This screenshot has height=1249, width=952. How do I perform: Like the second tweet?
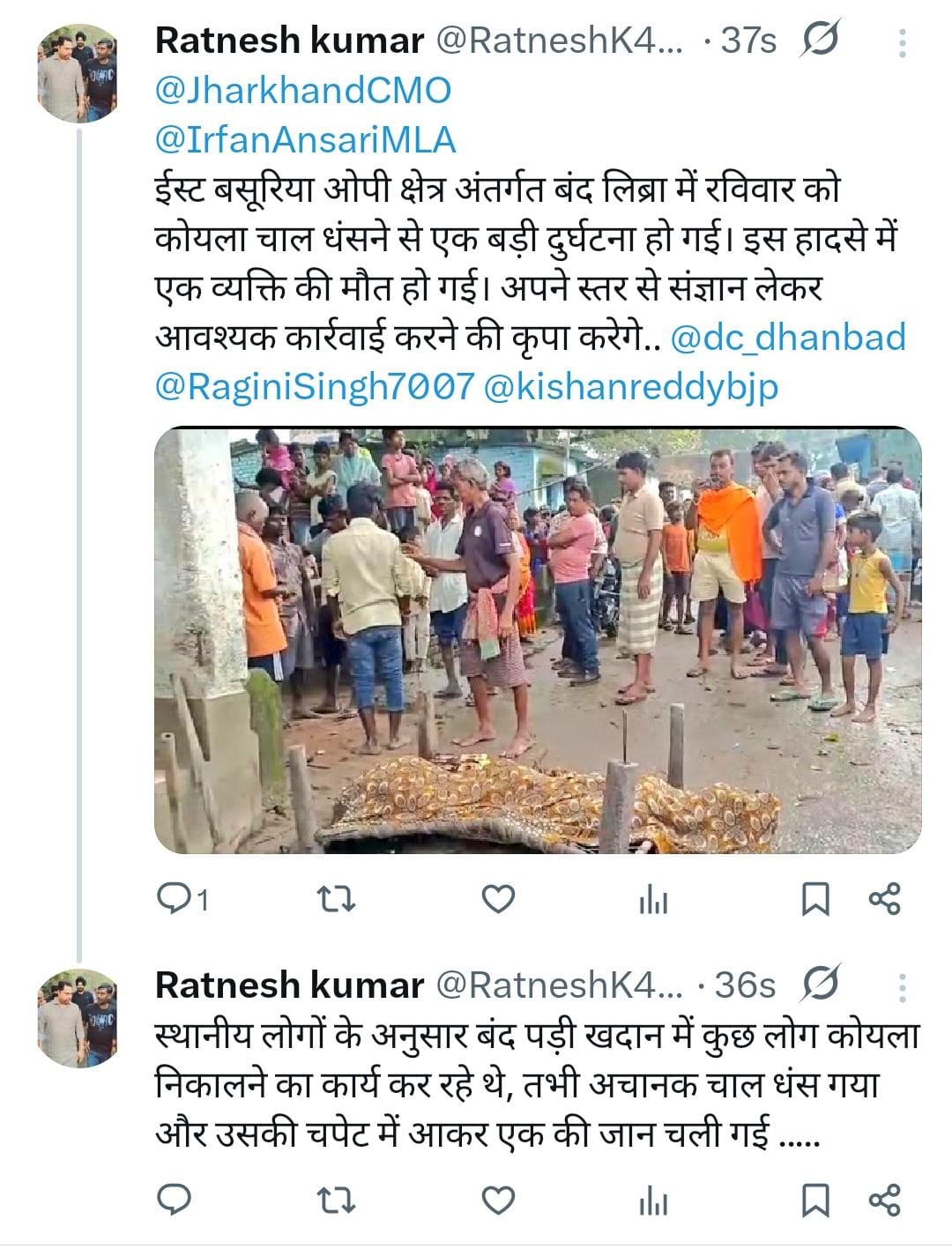[498, 1200]
